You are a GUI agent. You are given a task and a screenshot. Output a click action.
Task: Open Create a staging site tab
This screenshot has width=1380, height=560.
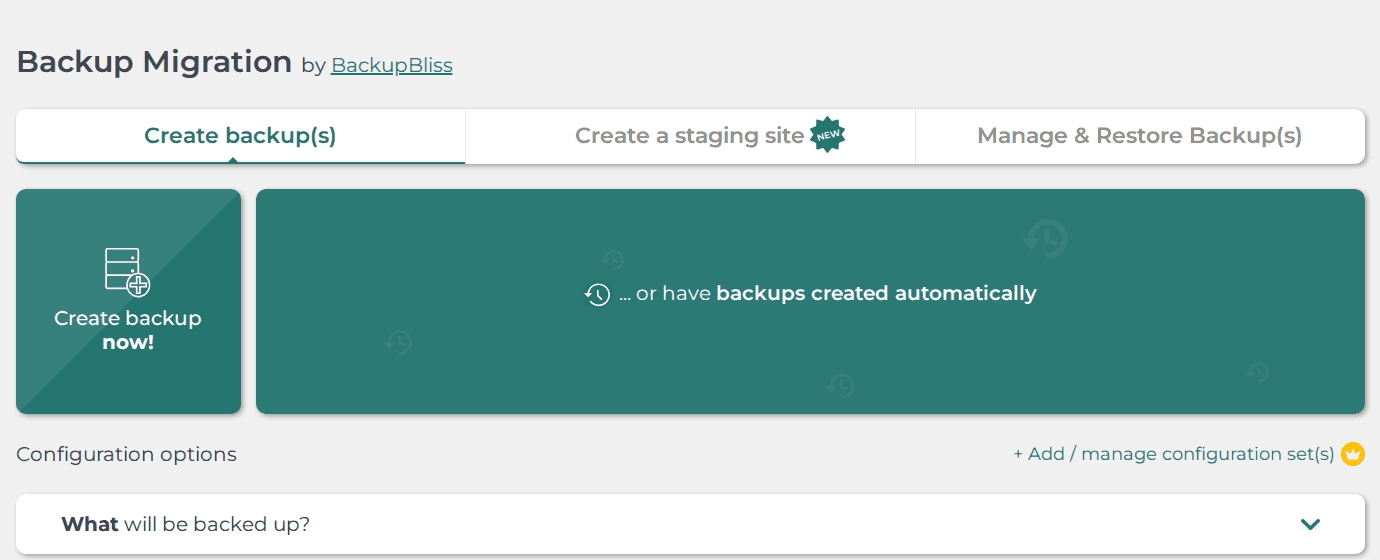pos(690,136)
